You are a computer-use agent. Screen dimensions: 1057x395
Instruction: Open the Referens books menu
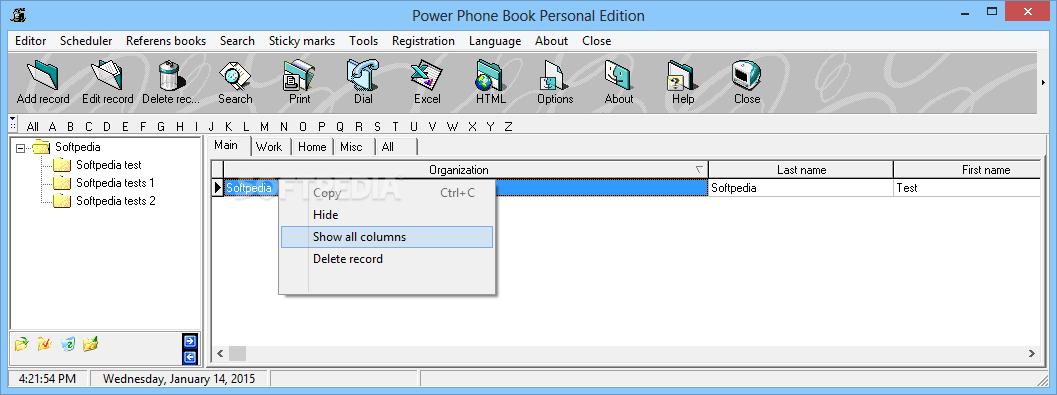(x=166, y=40)
